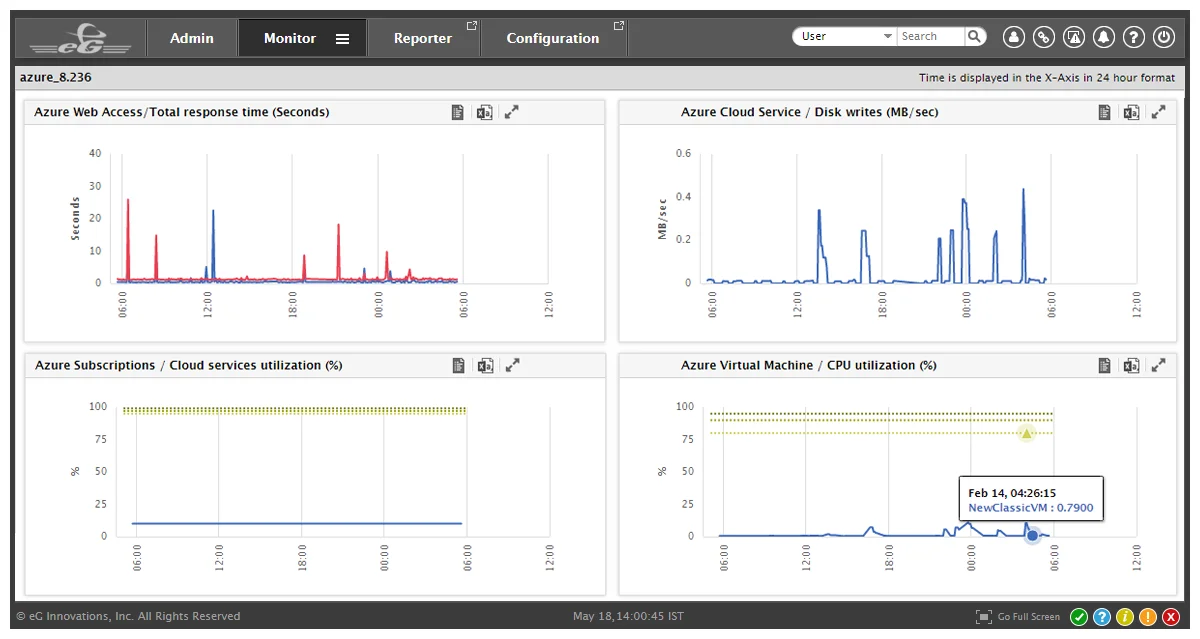Open Azure Virtual Machine chart document icon
The width and height of the screenshot is (1200, 639).
[1104, 365]
